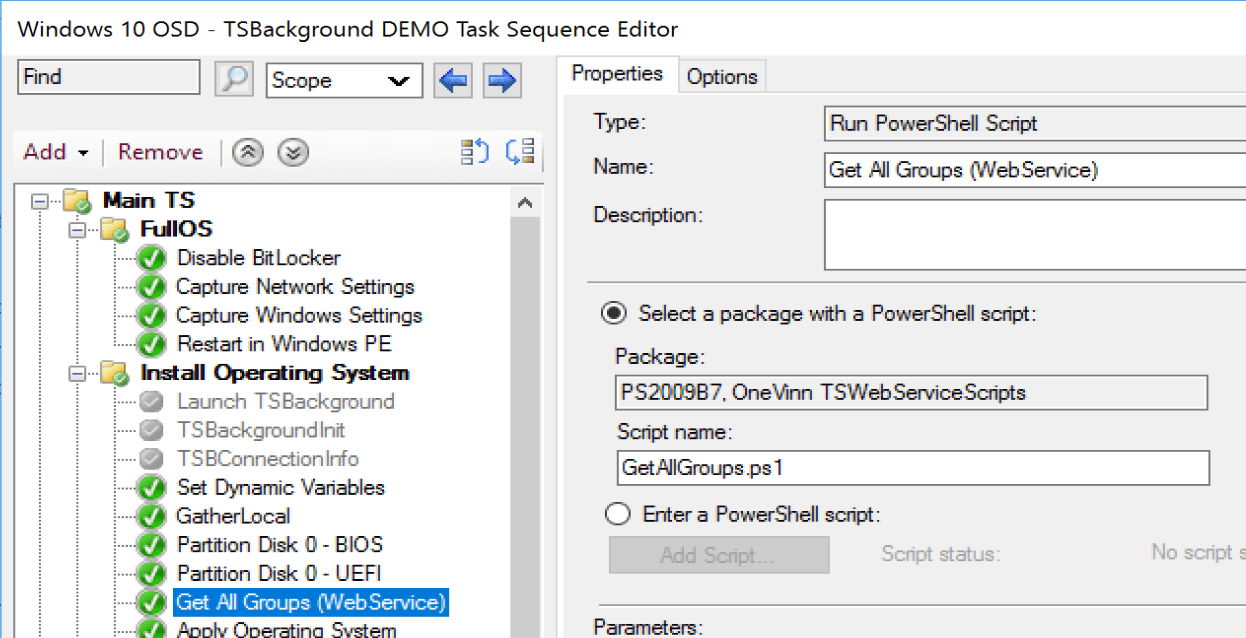Image resolution: width=1246 pixels, height=638 pixels.
Task: Click the blue right arrow find-next icon
Action: point(502,80)
